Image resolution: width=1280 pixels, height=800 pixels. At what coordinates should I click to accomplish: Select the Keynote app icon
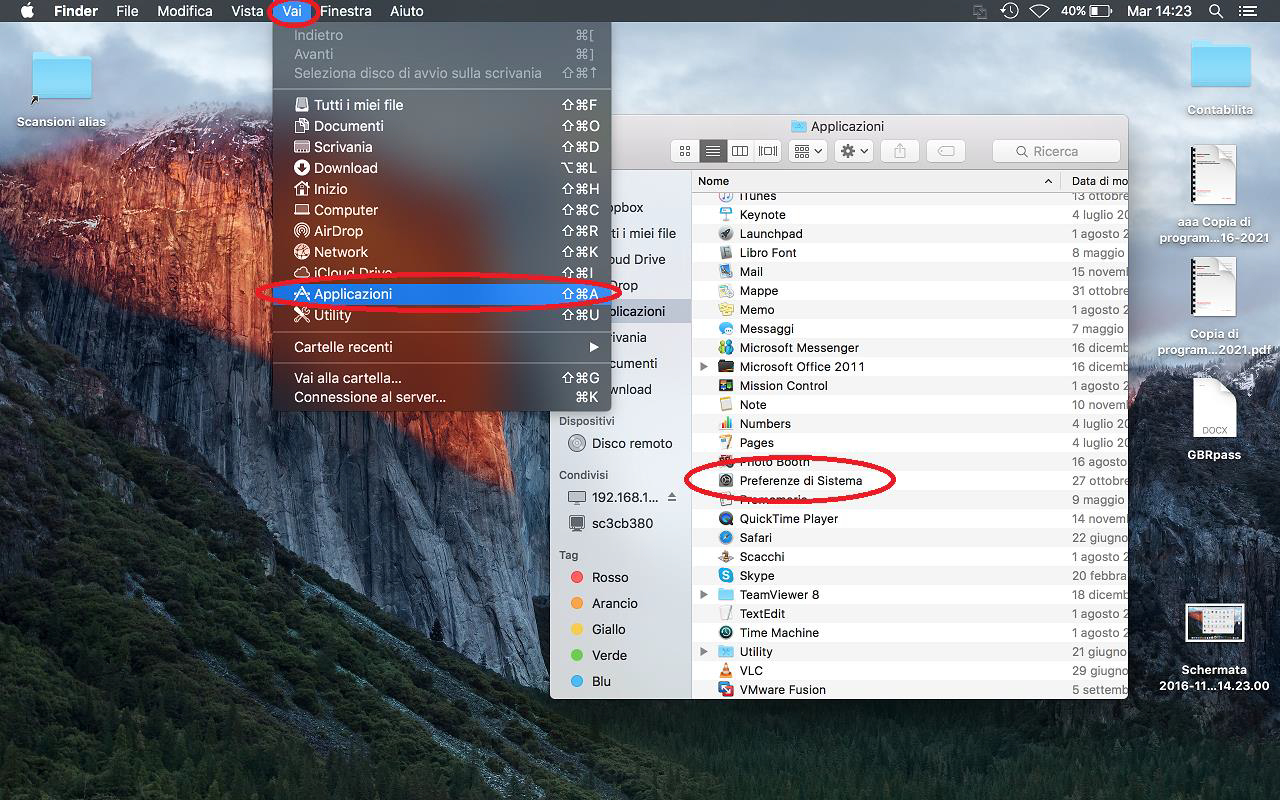(x=726, y=215)
